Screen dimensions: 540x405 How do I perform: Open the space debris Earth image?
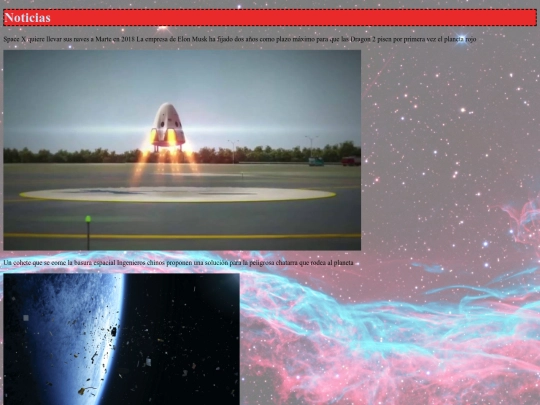[121, 339]
